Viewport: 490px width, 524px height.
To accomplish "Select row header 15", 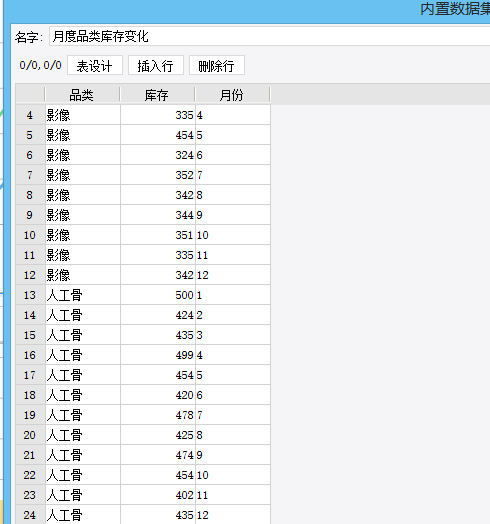I will tap(30, 335).
